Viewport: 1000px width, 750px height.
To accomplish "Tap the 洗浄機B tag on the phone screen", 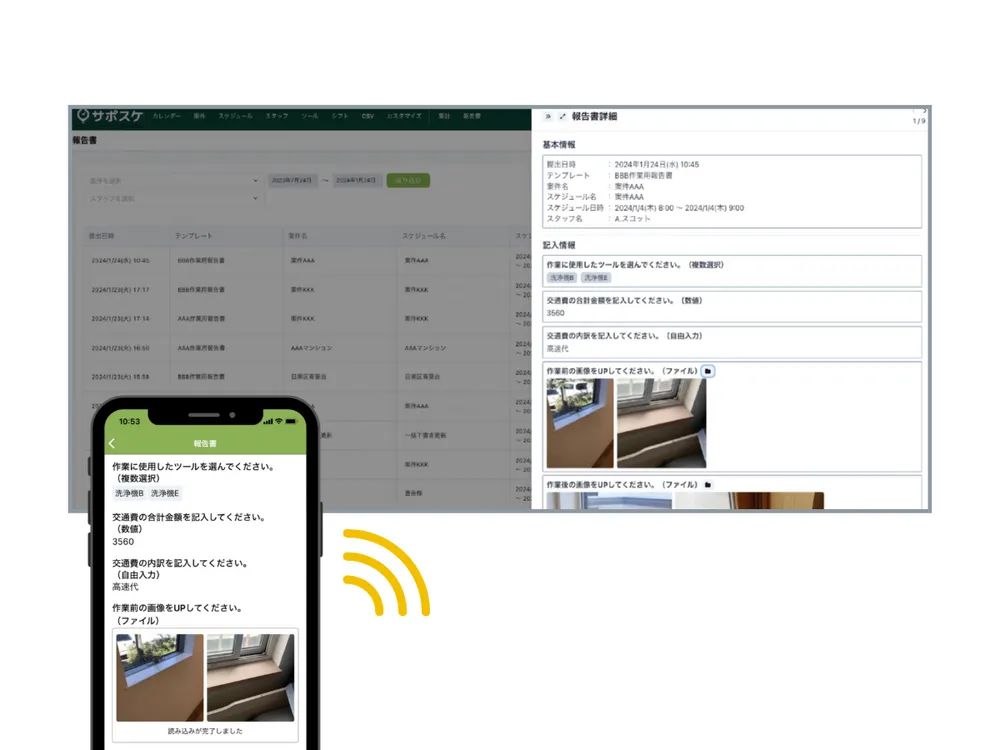I will coord(129,494).
